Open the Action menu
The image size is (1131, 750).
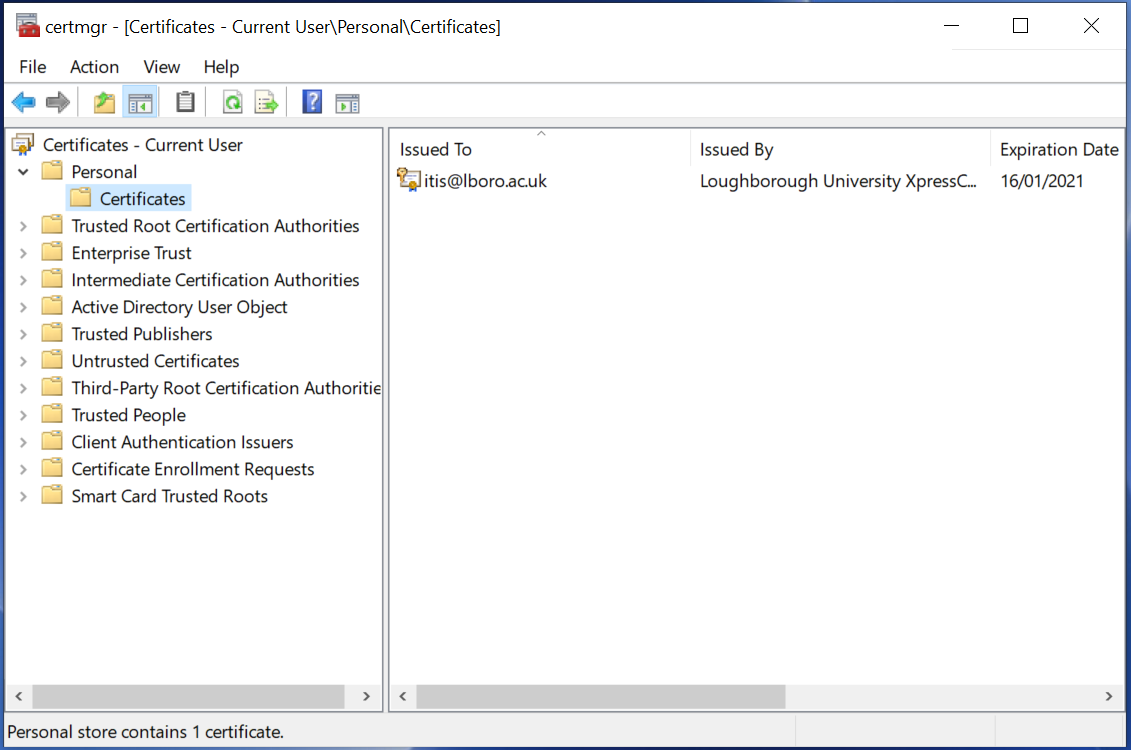(94, 67)
